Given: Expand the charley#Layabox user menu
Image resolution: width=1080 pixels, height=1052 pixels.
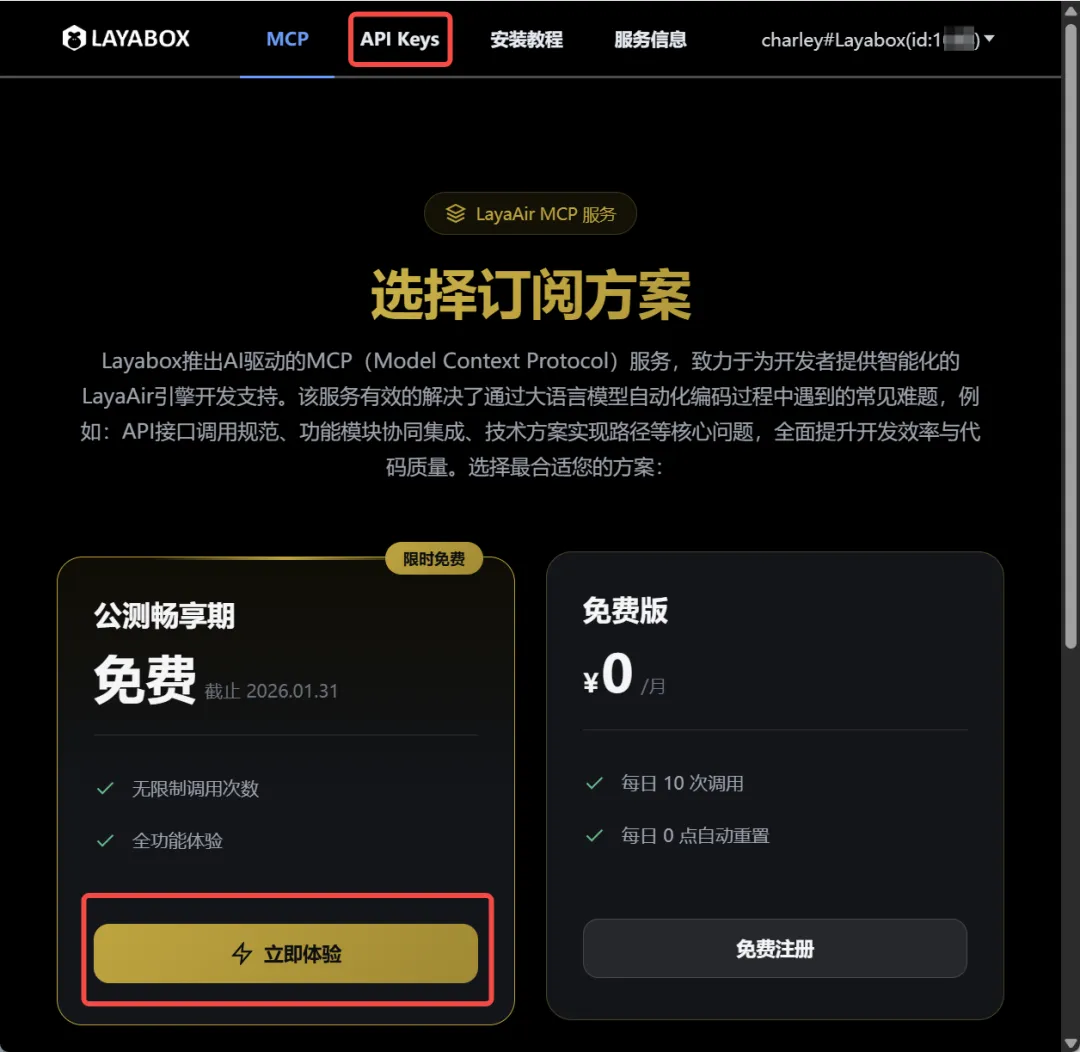Looking at the screenshot, I should click(x=878, y=39).
